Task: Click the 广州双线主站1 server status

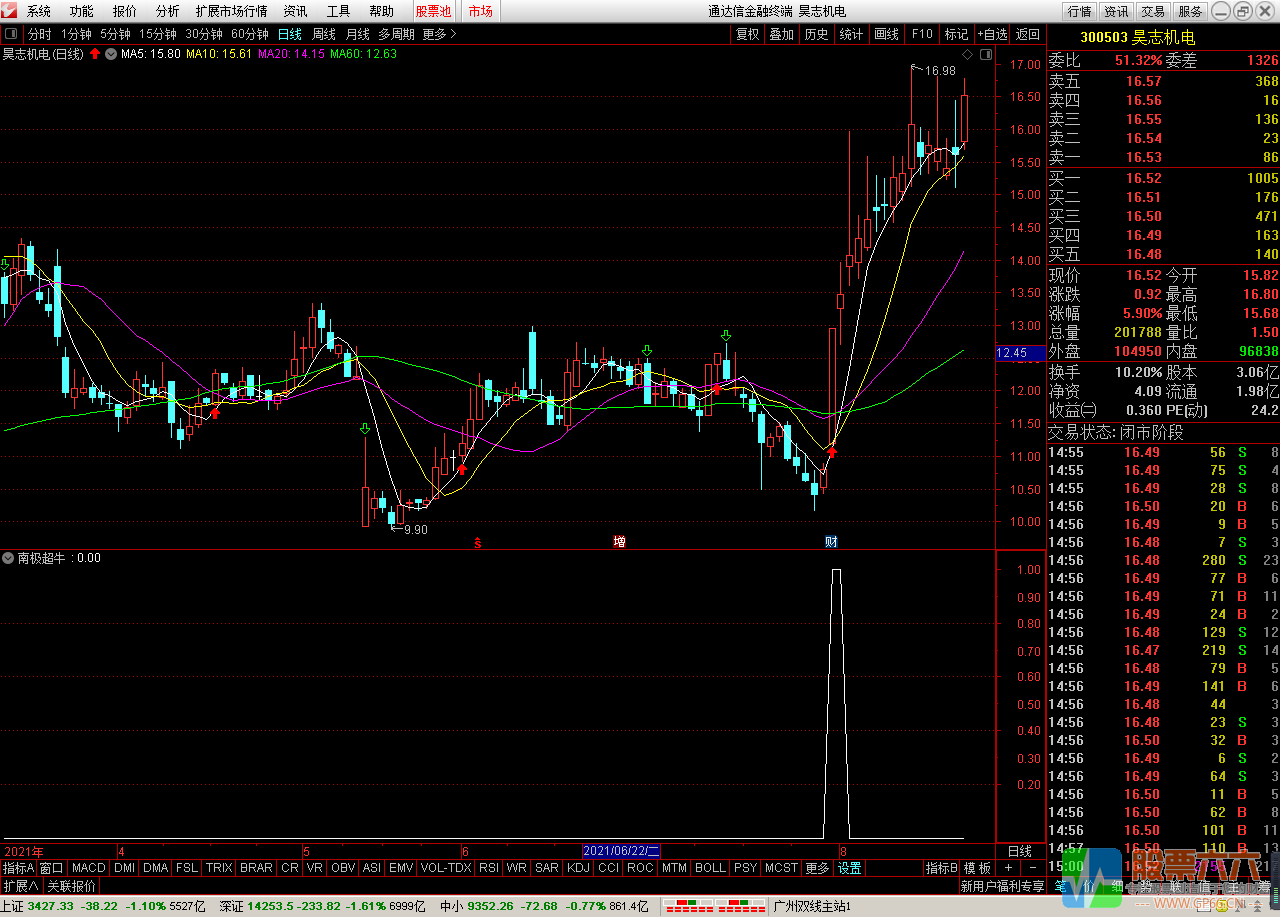Action: 812,906
